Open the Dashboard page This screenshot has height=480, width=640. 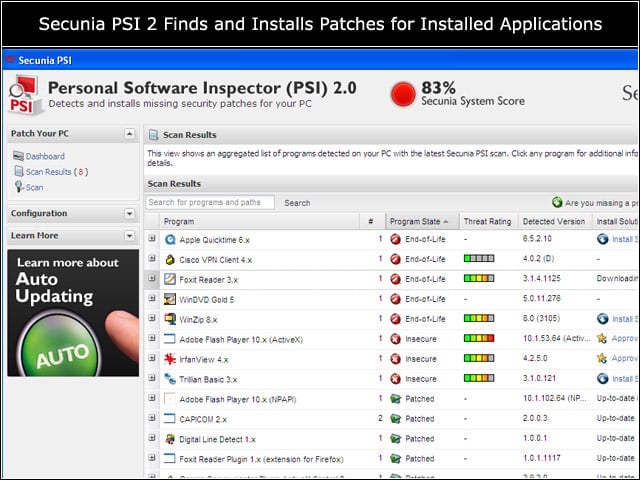click(45, 156)
